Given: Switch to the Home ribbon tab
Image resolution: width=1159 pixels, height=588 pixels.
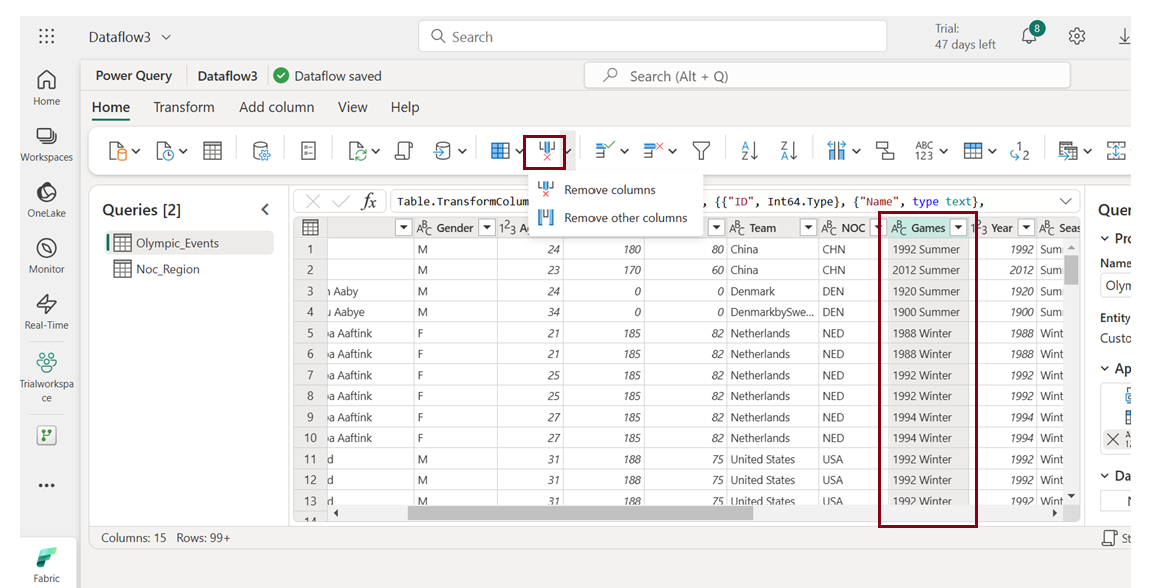Looking at the screenshot, I should click(111, 107).
